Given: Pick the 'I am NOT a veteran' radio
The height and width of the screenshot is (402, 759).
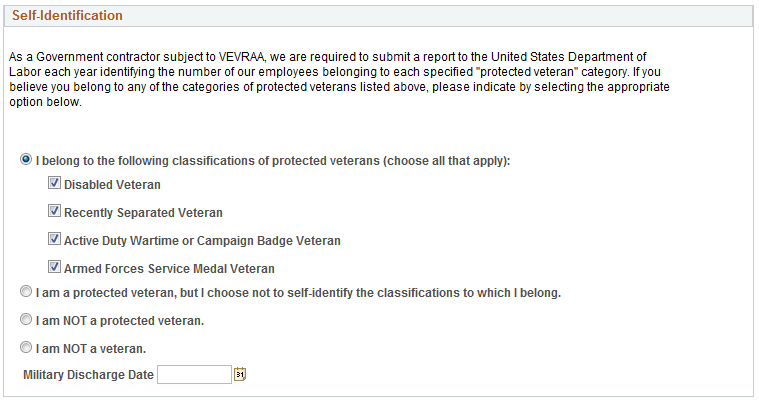Looking at the screenshot, I should 26,347.
